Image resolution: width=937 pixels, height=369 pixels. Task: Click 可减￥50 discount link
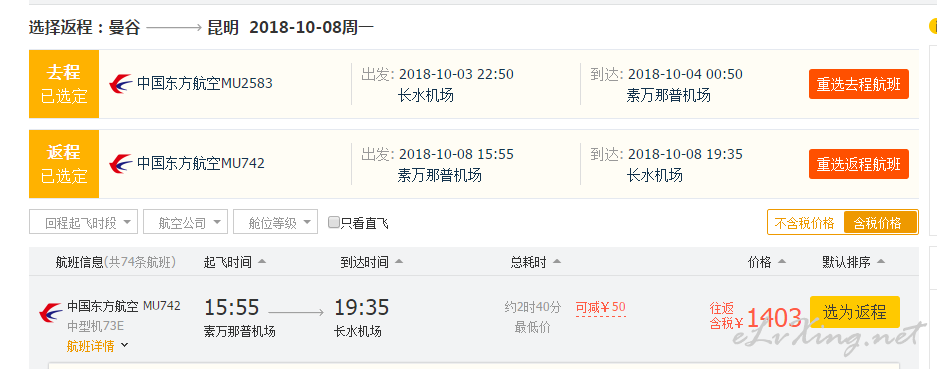pyautogui.click(x=601, y=307)
